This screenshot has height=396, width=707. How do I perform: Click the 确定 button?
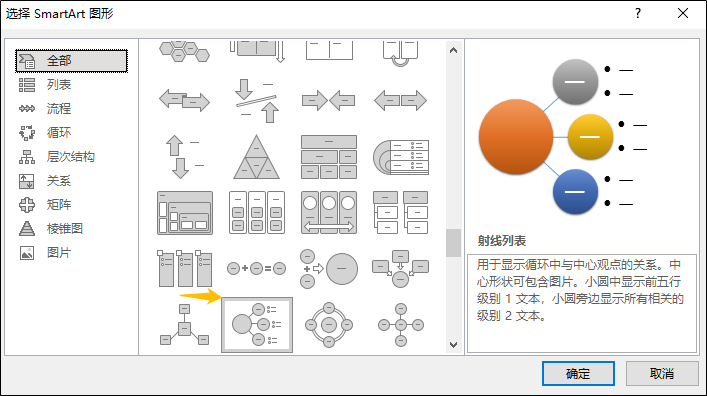[578, 373]
